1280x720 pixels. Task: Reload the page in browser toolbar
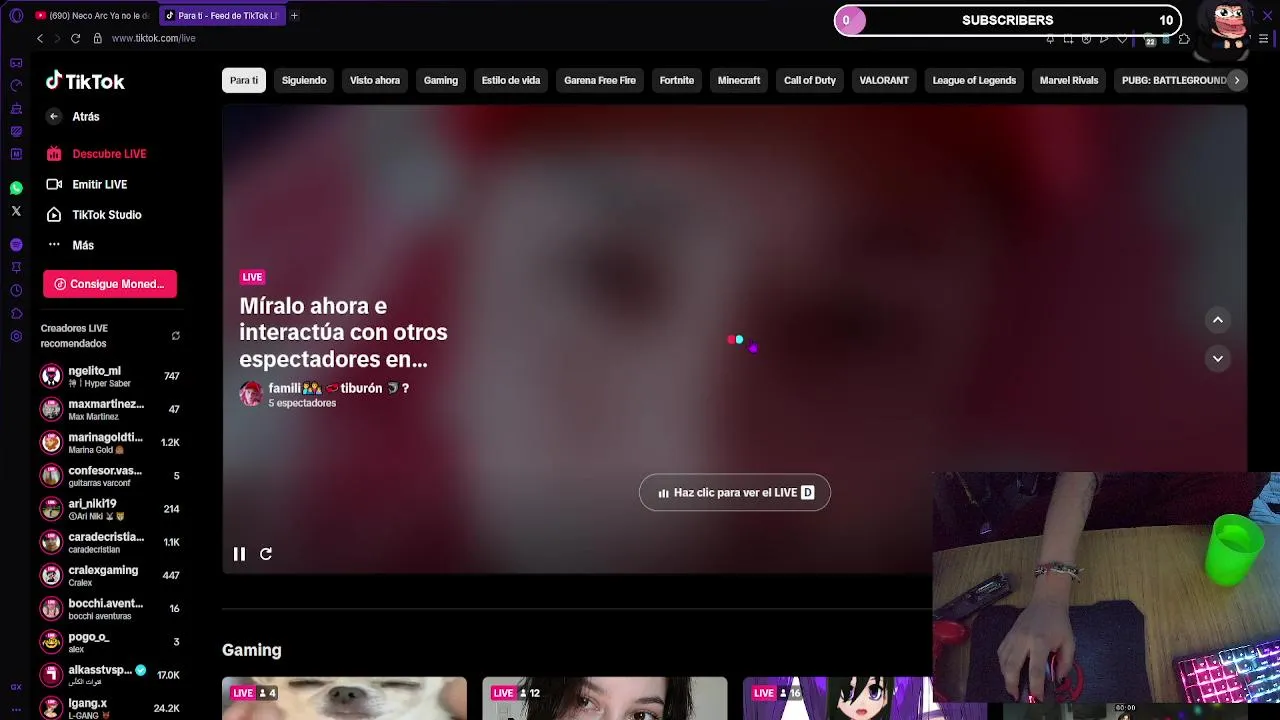click(x=75, y=38)
